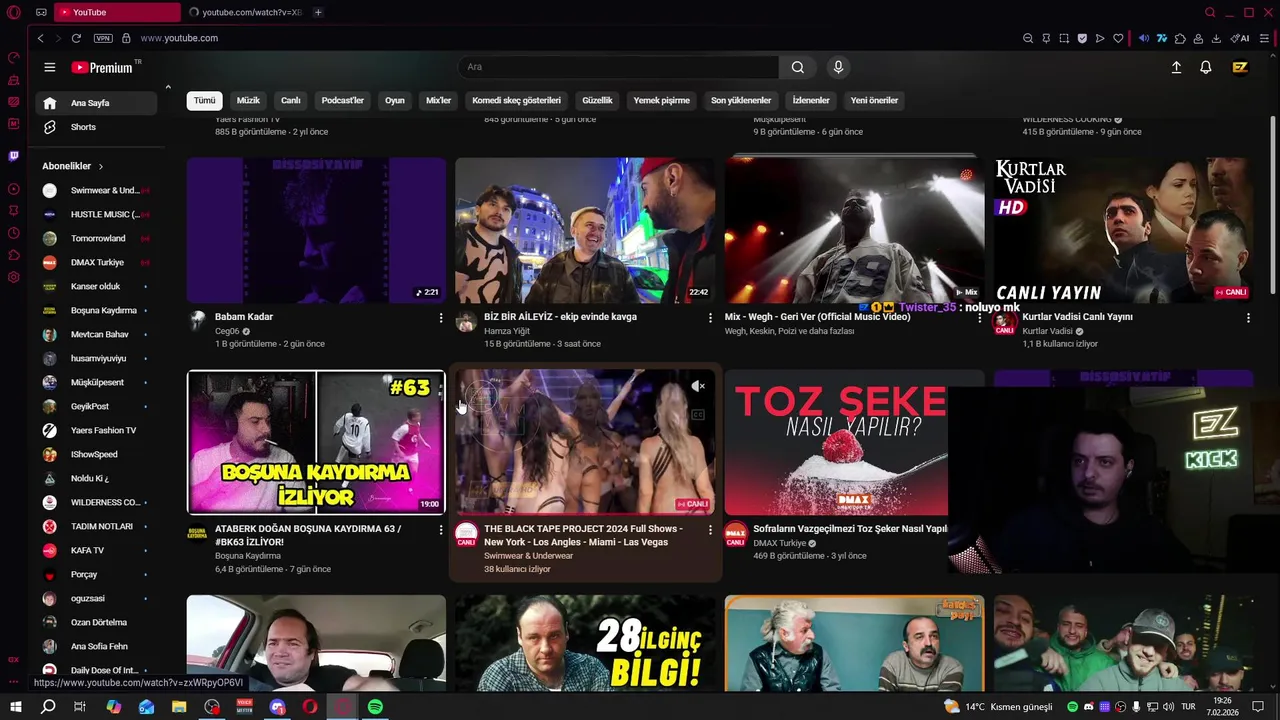Mute tab audio speaker icon in toolbar
Screen dimensions: 1280x720
(1144, 38)
